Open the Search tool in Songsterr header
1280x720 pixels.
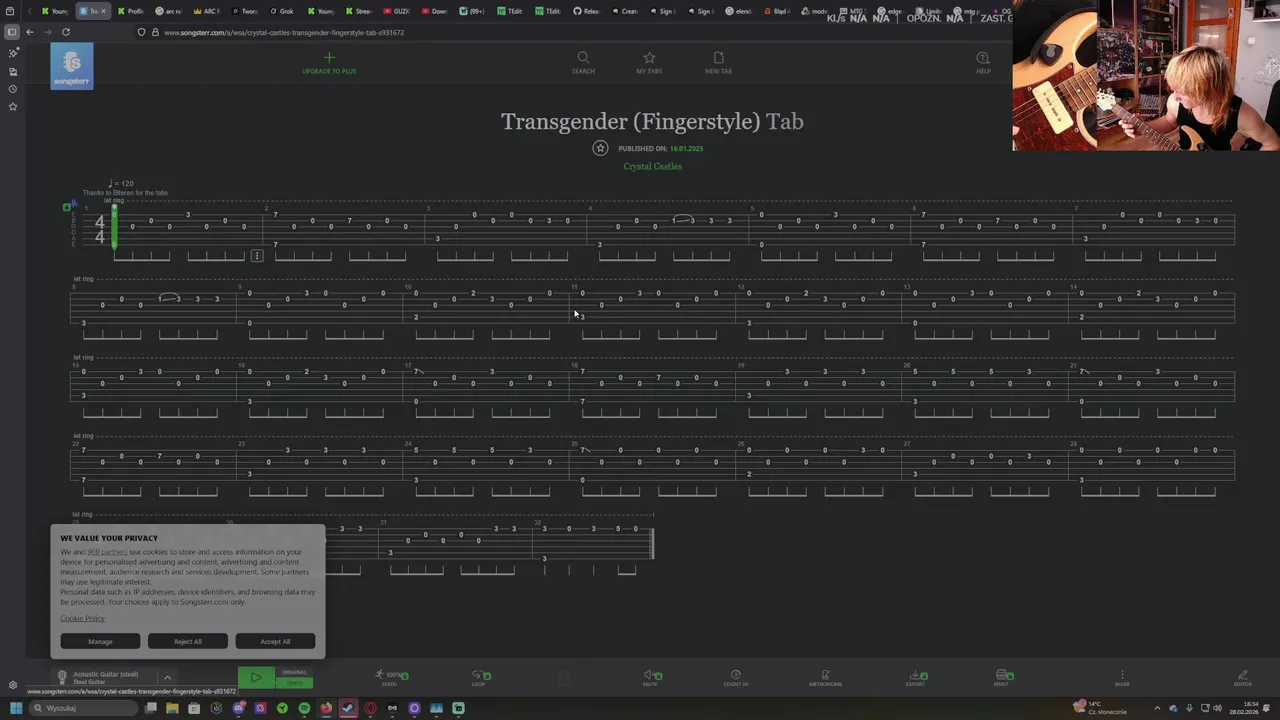pos(583,62)
